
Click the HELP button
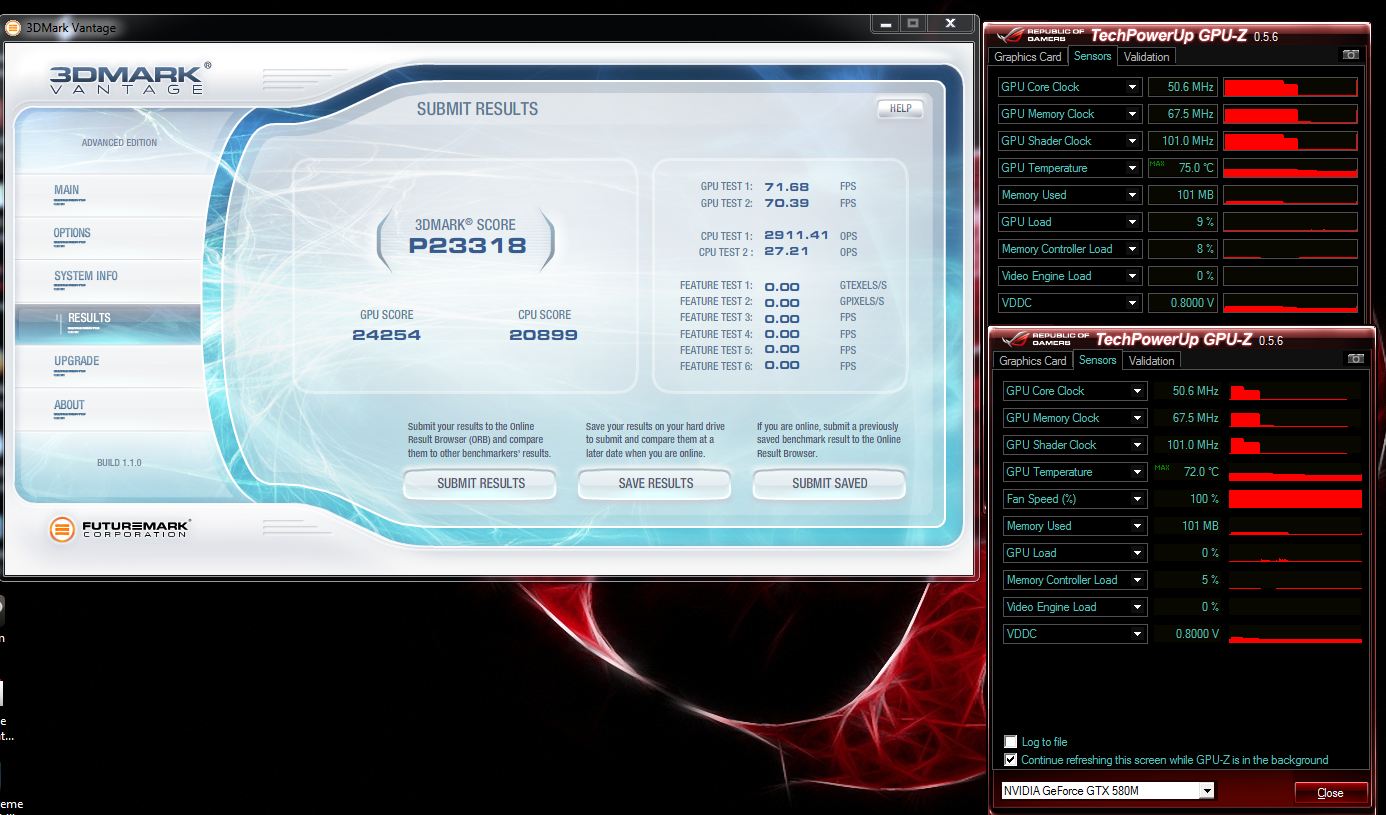[900, 108]
